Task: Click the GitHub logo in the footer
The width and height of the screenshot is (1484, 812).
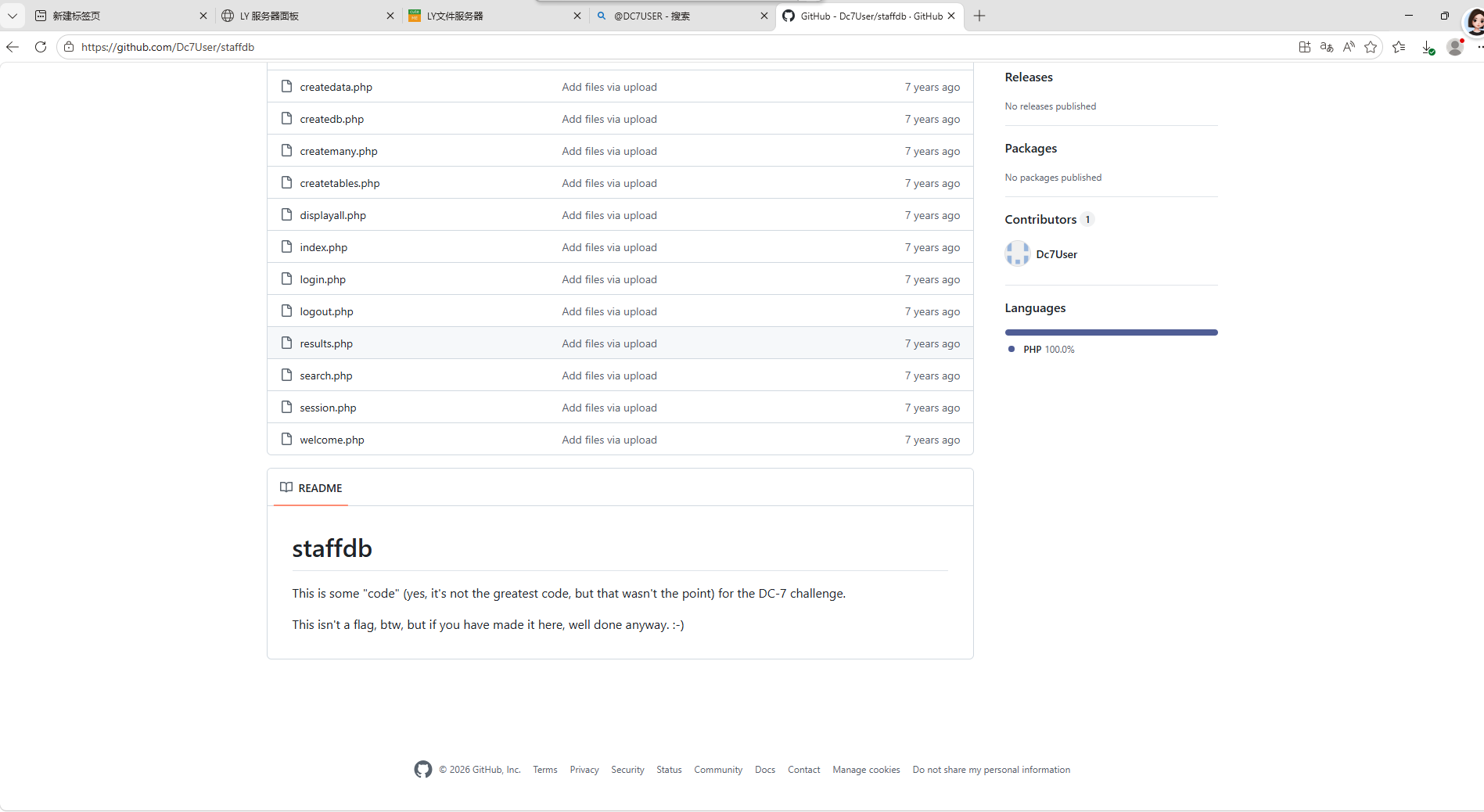Action: coord(423,770)
